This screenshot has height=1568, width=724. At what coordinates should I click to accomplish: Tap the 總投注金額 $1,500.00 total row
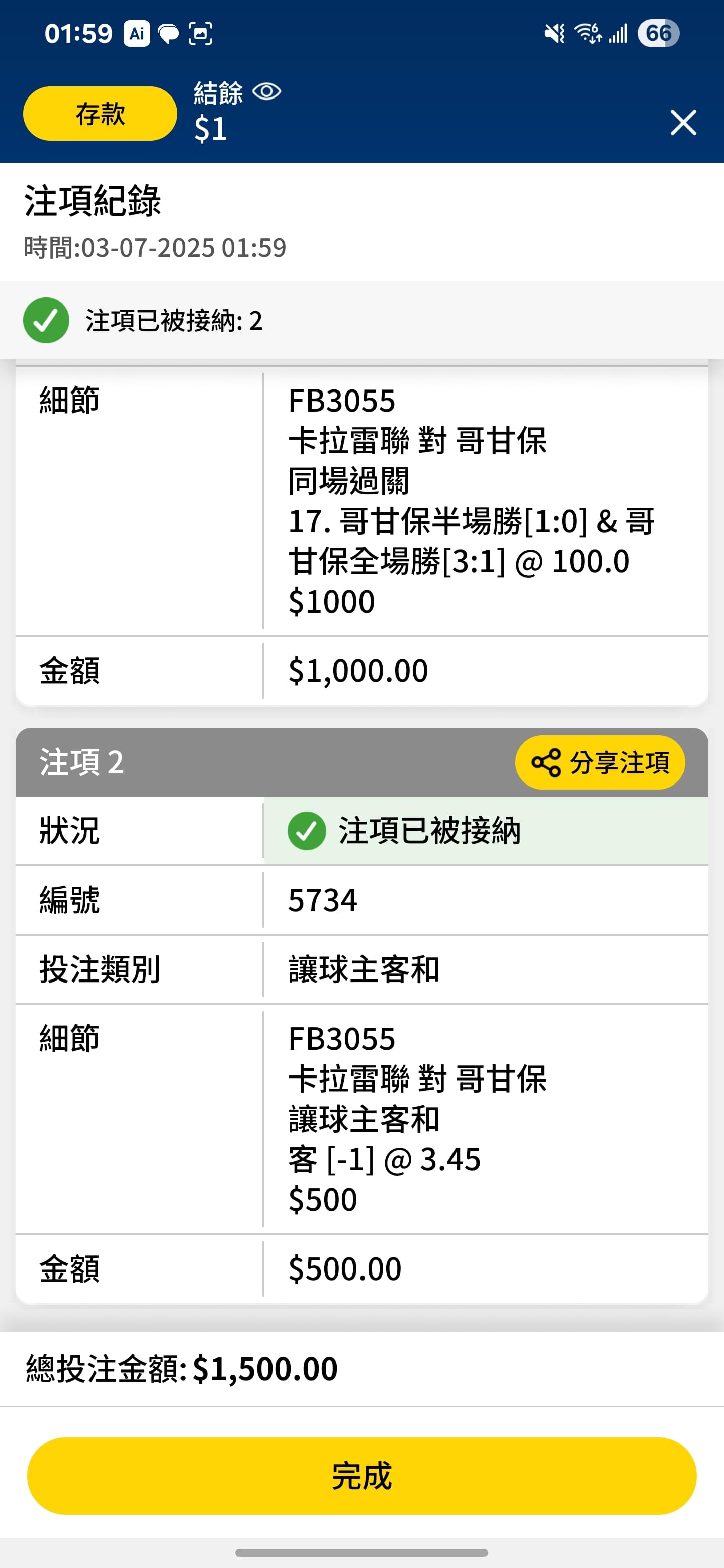click(361, 1369)
